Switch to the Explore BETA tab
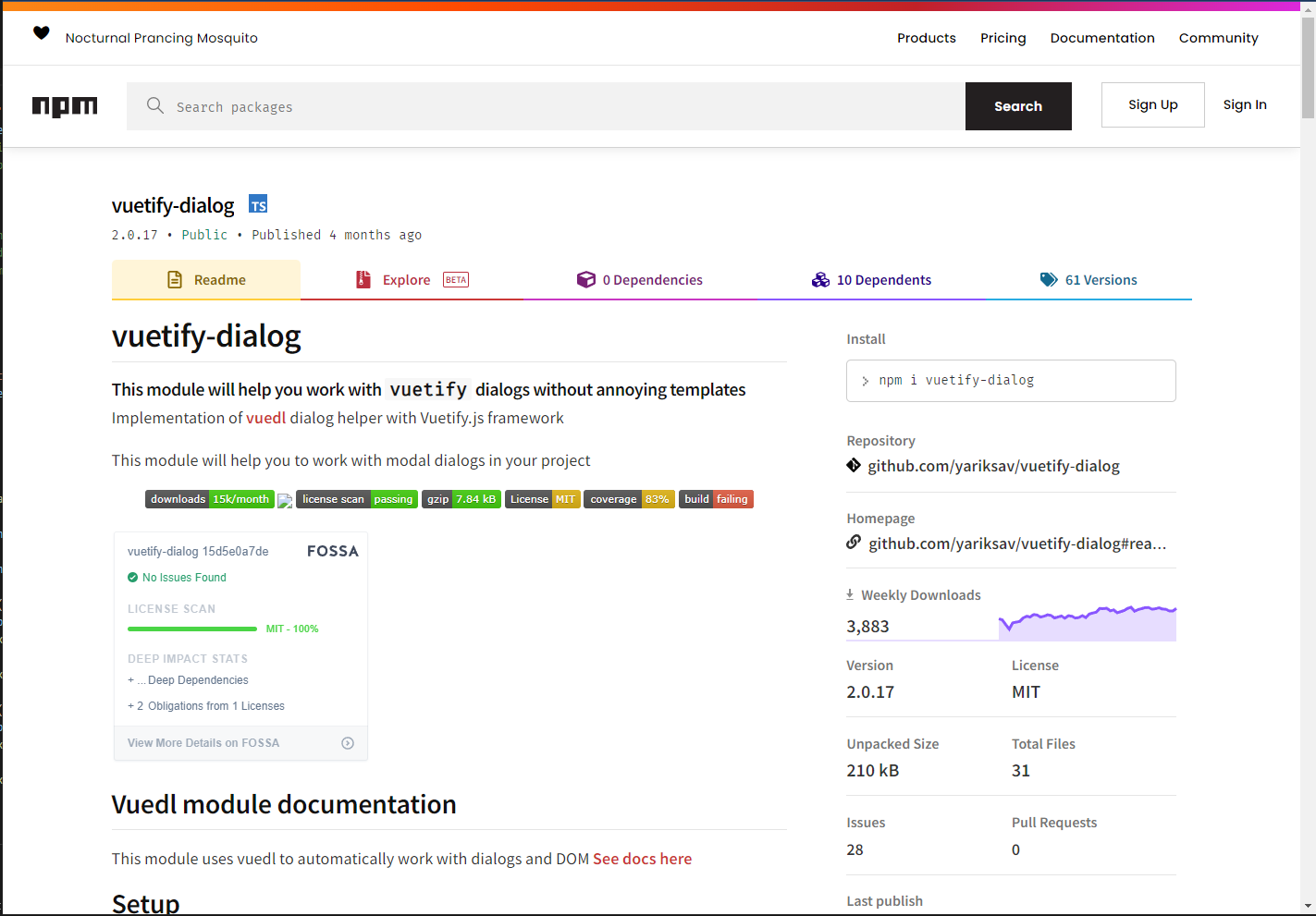 pyautogui.click(x=412, y=279)
